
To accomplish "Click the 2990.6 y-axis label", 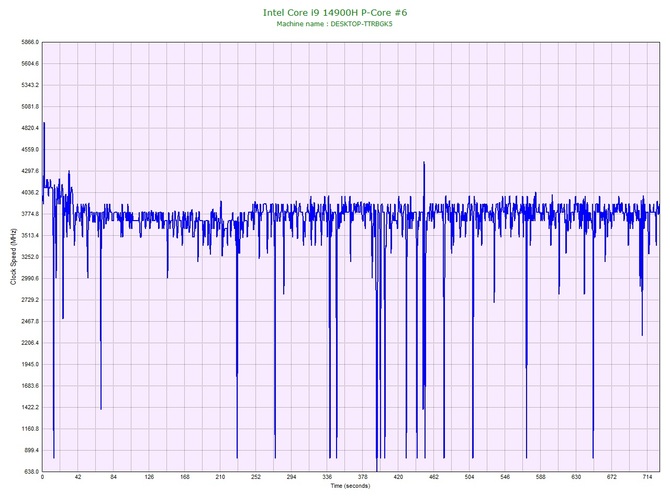I will (30, 279).
